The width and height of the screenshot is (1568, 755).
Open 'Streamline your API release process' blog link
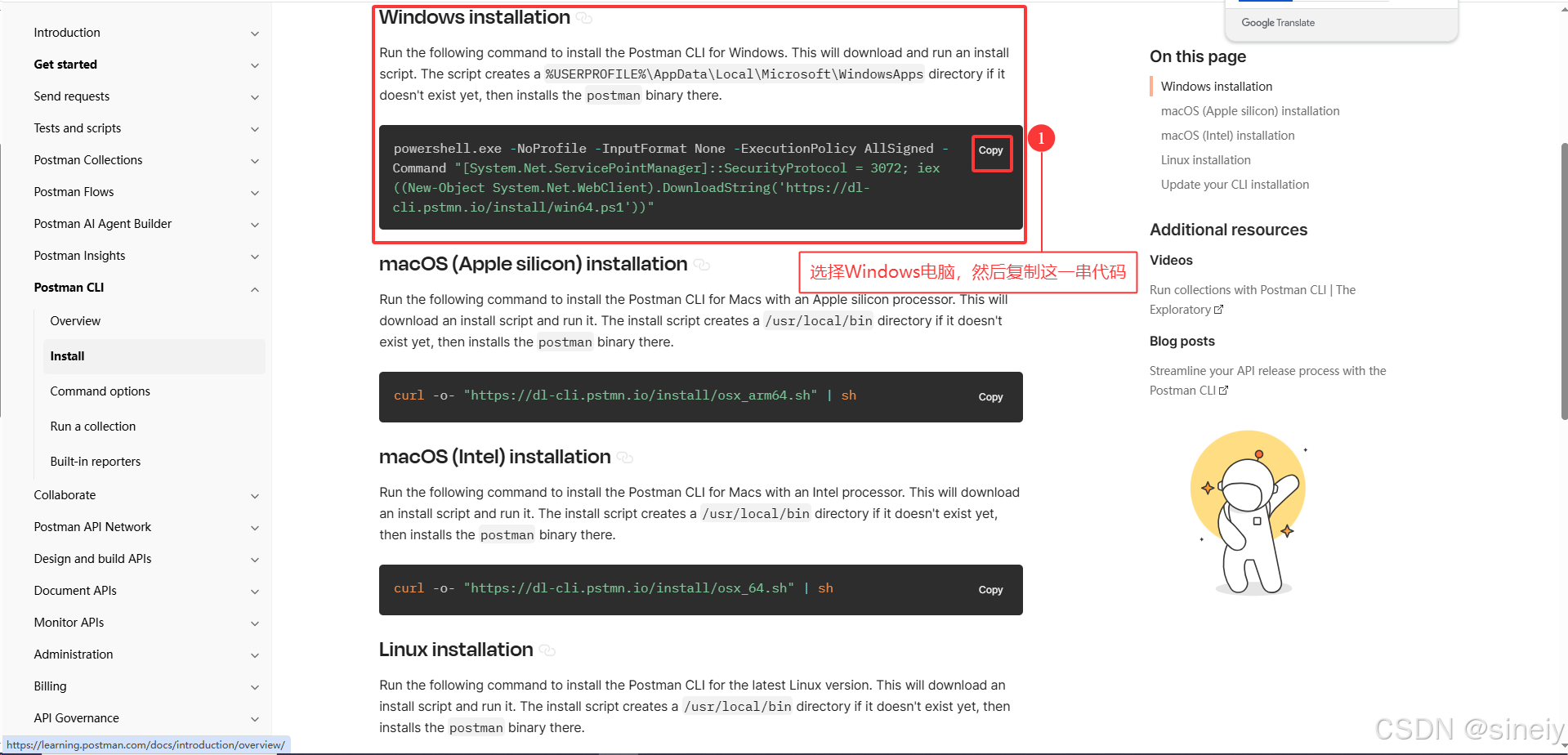tap(1267, 381)
